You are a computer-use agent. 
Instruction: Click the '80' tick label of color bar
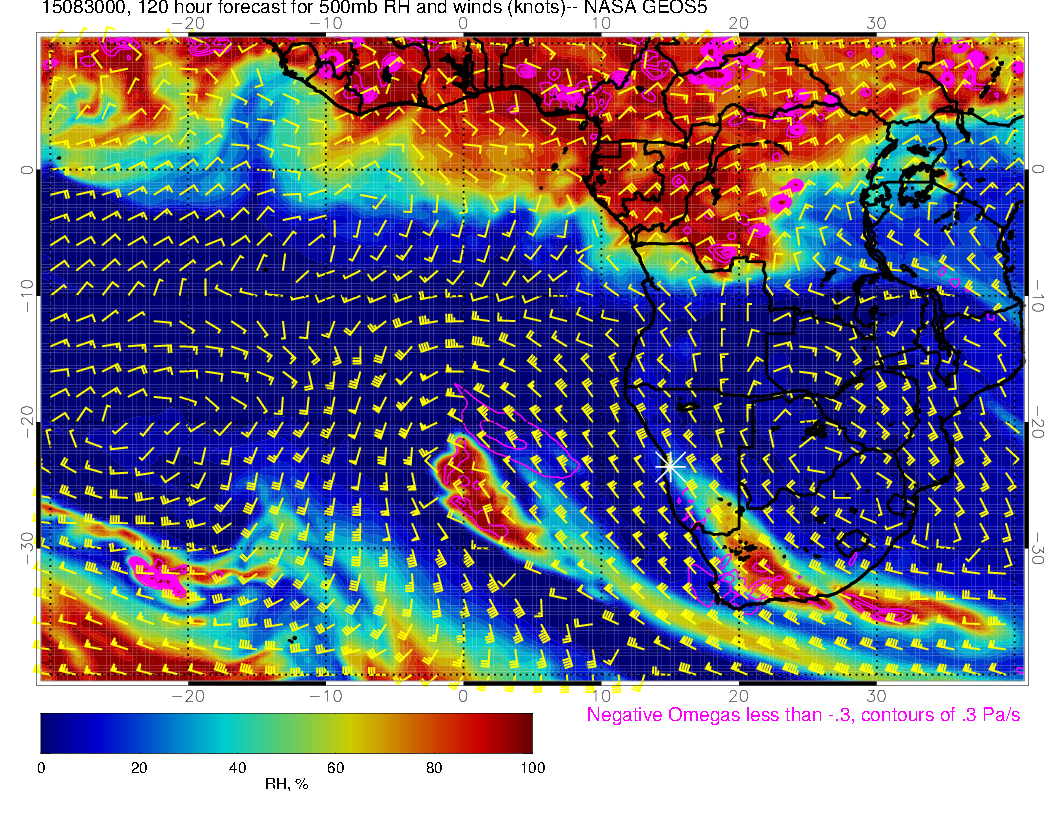tap(434, 768)
